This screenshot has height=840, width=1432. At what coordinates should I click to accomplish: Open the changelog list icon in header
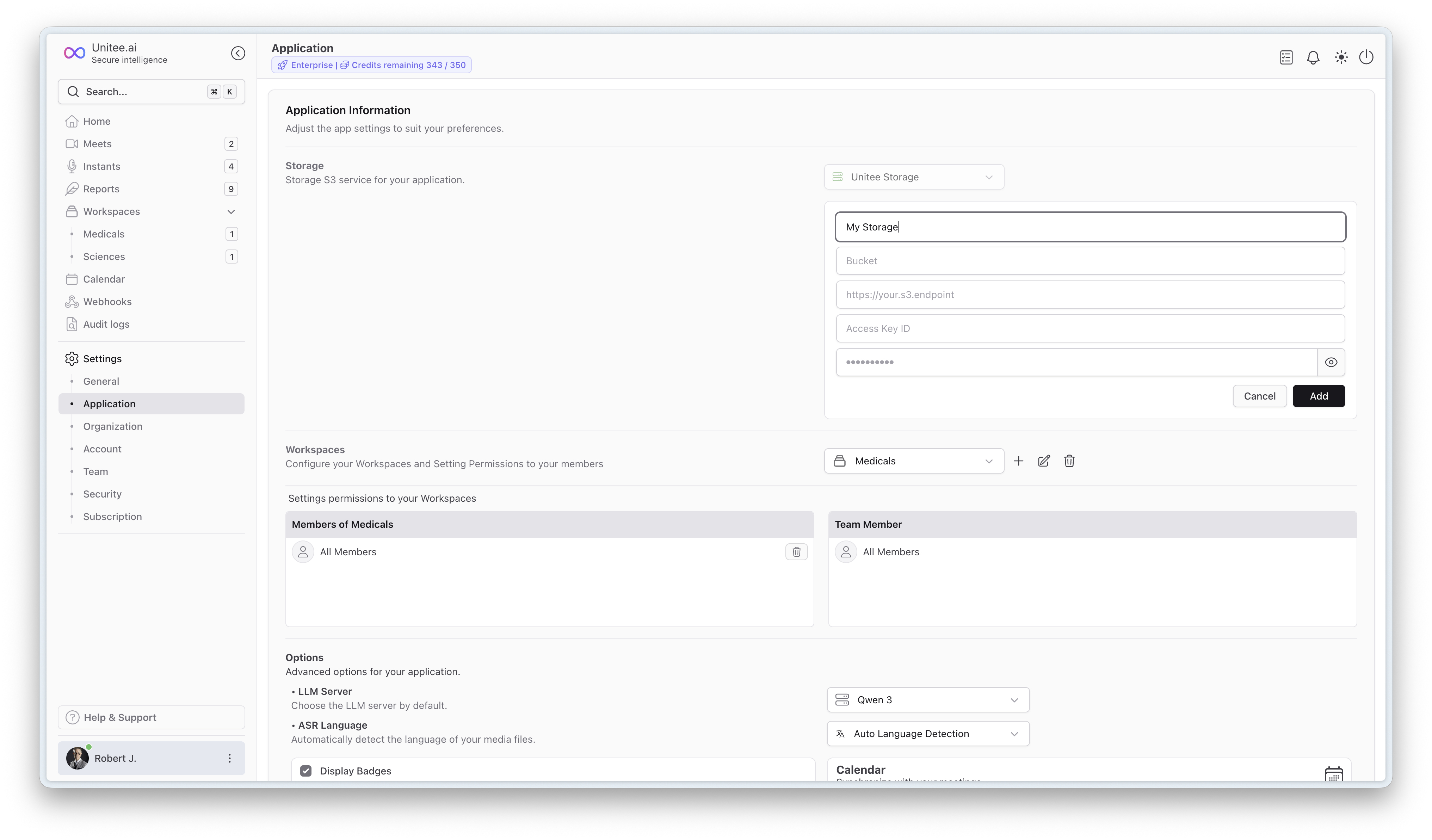[x=1286, y=57]
